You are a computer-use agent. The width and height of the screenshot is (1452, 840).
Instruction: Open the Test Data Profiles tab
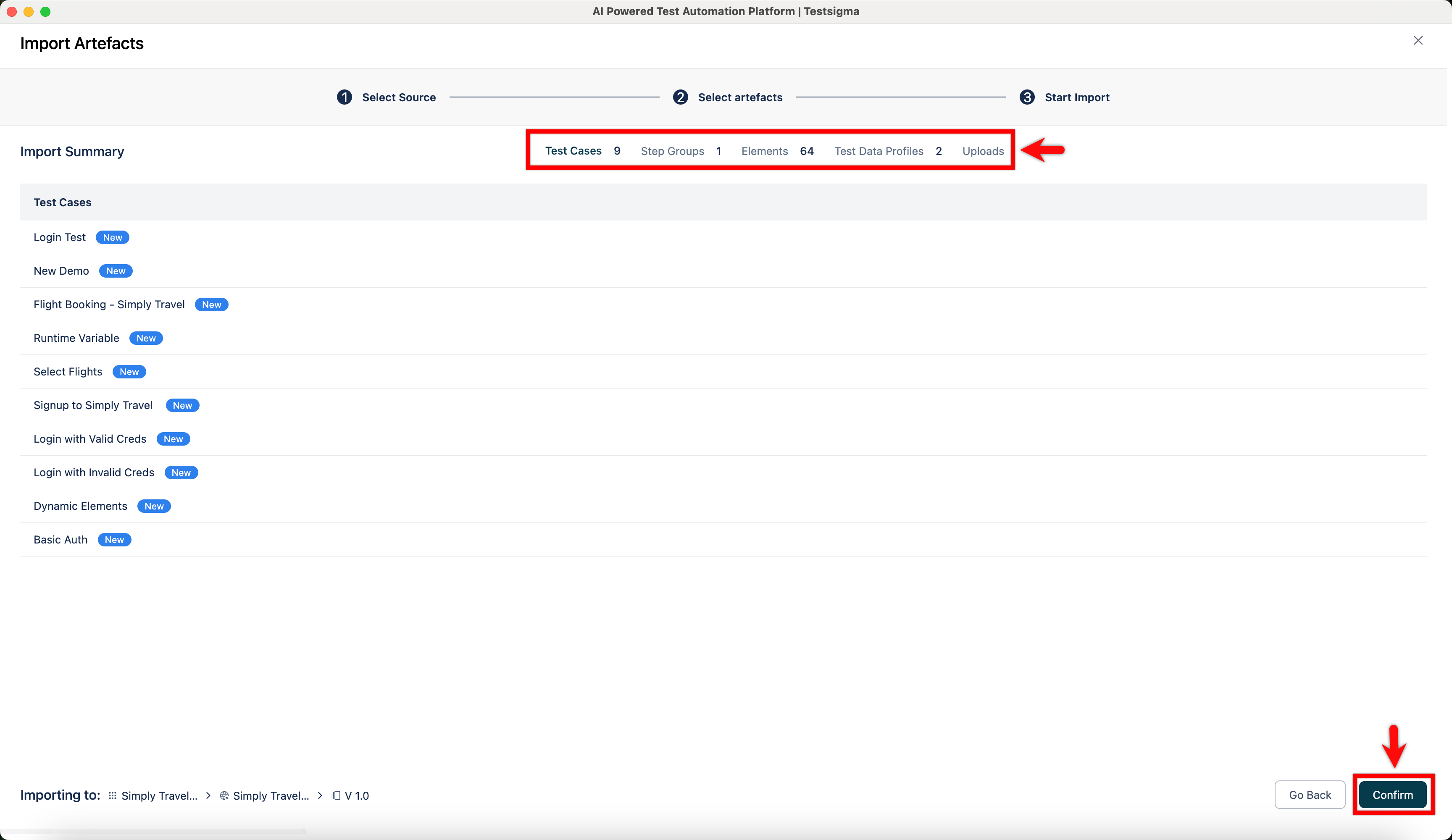coord(879,151)
